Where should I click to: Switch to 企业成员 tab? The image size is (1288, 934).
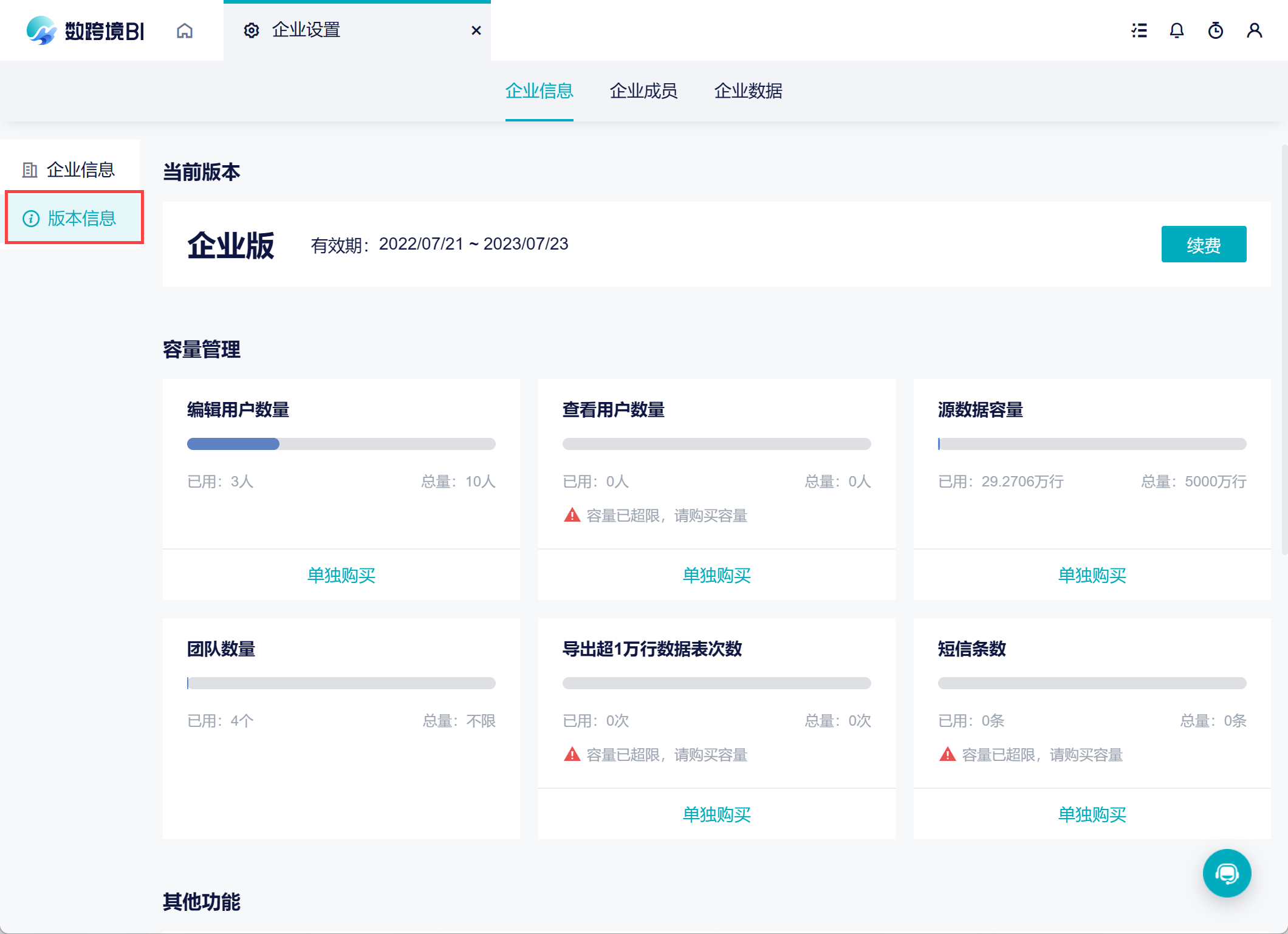pyautogui.click(x=643, y=91)
